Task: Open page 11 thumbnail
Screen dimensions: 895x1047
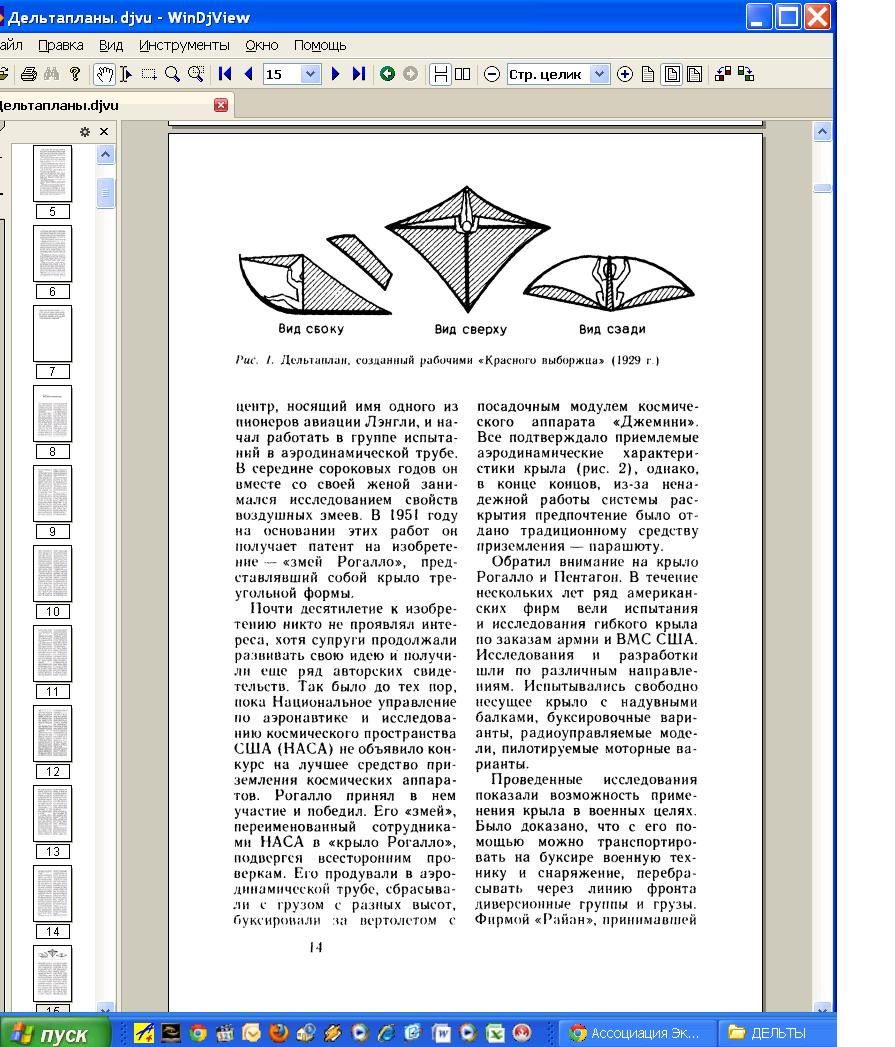Action: [53, 654]
